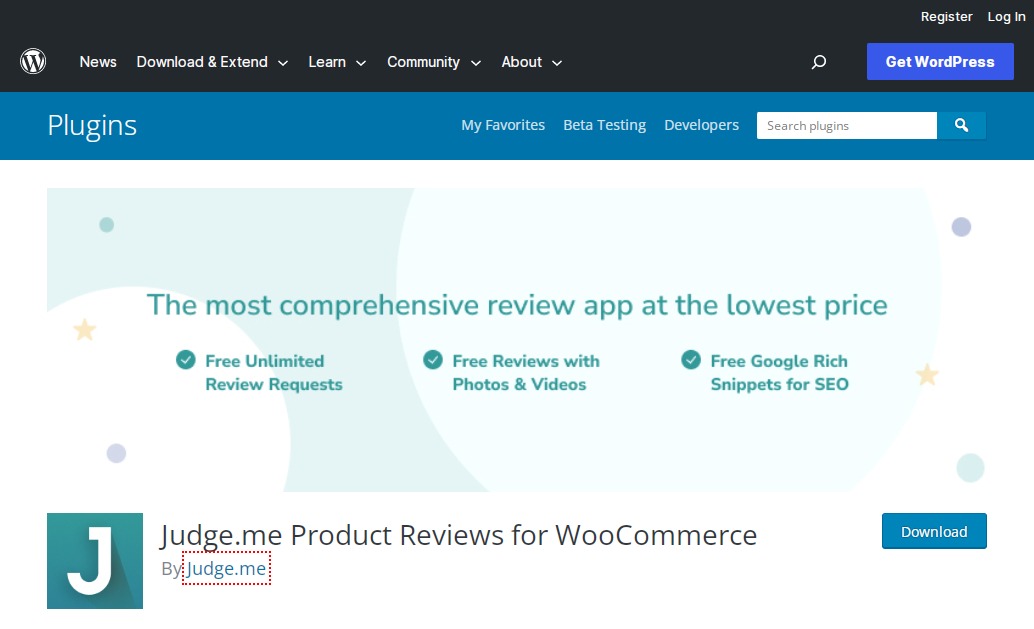Click the plugin banner image
1034x629 pixels.
click(517, 340)
